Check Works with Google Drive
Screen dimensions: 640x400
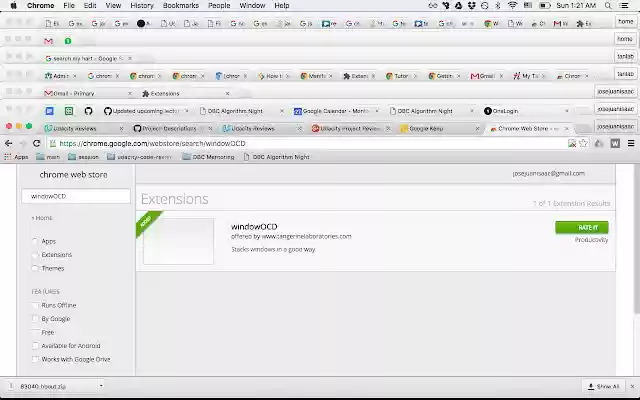coord(35,359)
